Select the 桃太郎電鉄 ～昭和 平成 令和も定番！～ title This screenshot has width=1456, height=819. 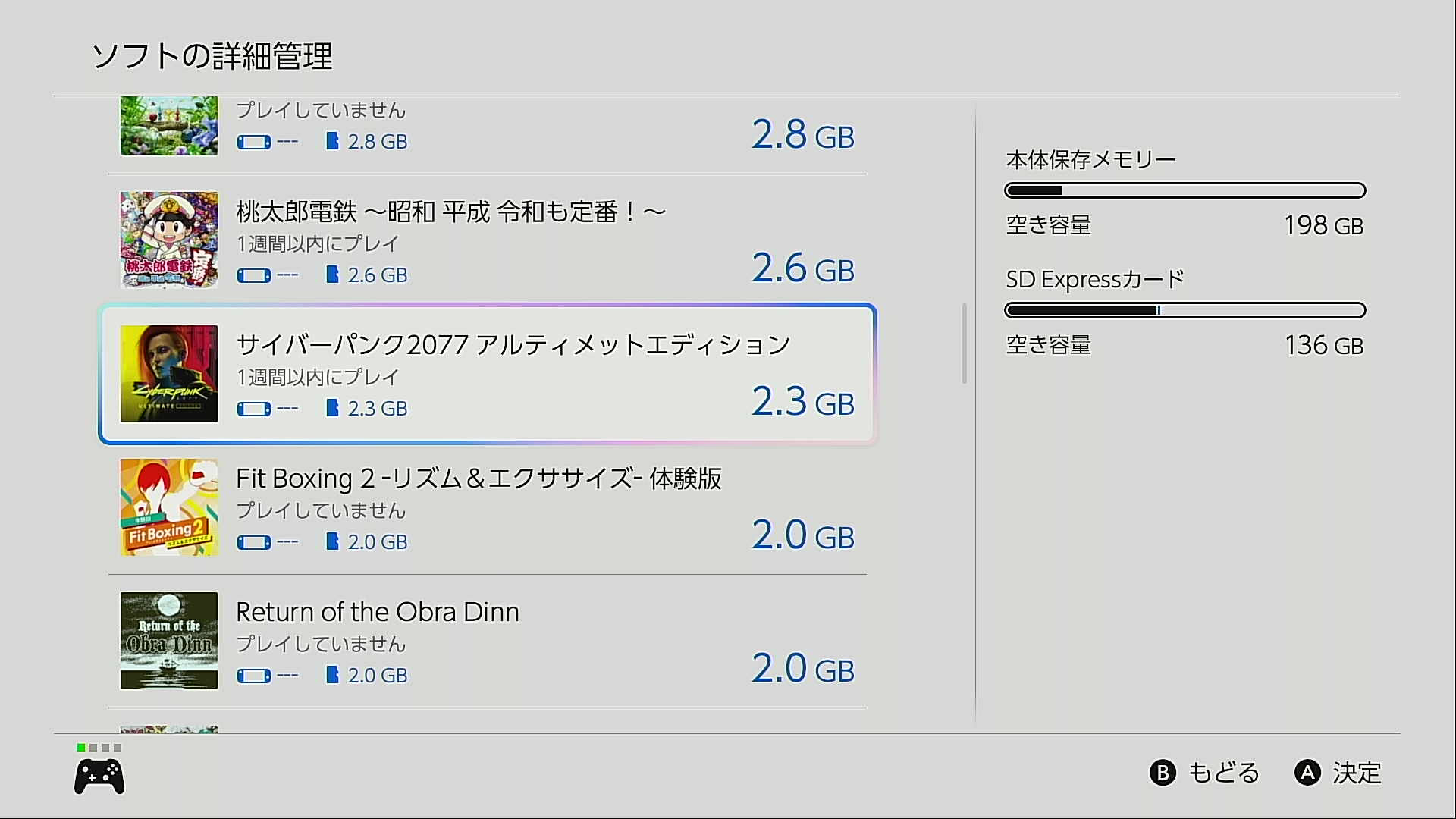pos(450,212)
